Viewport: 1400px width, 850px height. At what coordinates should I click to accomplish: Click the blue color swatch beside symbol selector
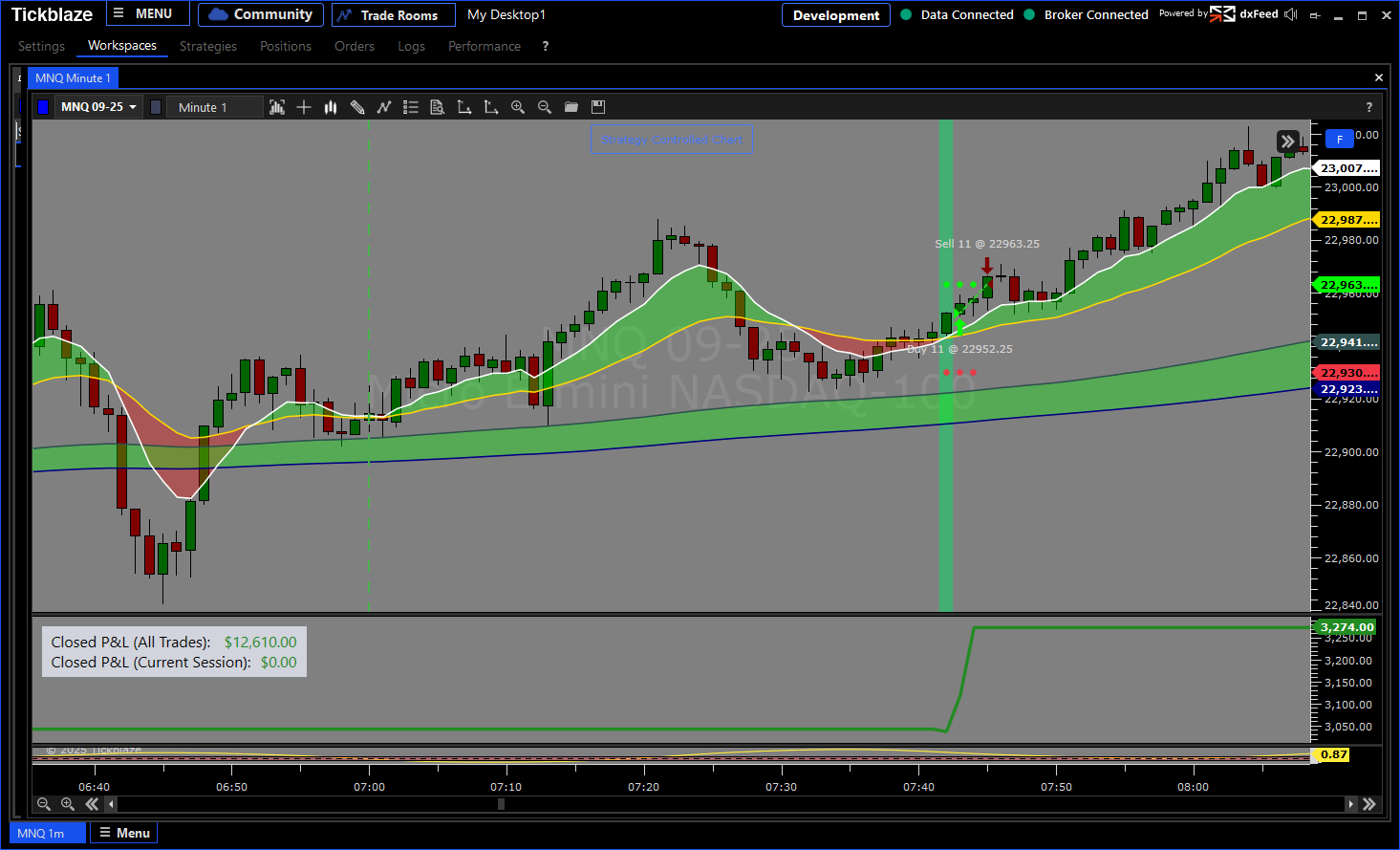[43, 107]
